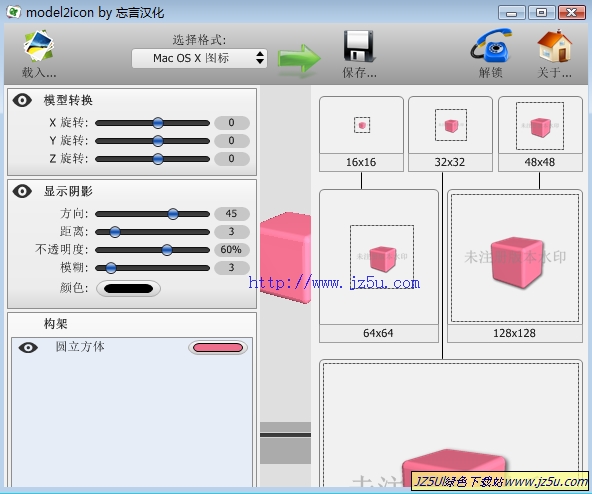Click the telephone 解锁 unlock icon
Image resolution: width=592 pixels, height=494 pixels.
(491, 46)
